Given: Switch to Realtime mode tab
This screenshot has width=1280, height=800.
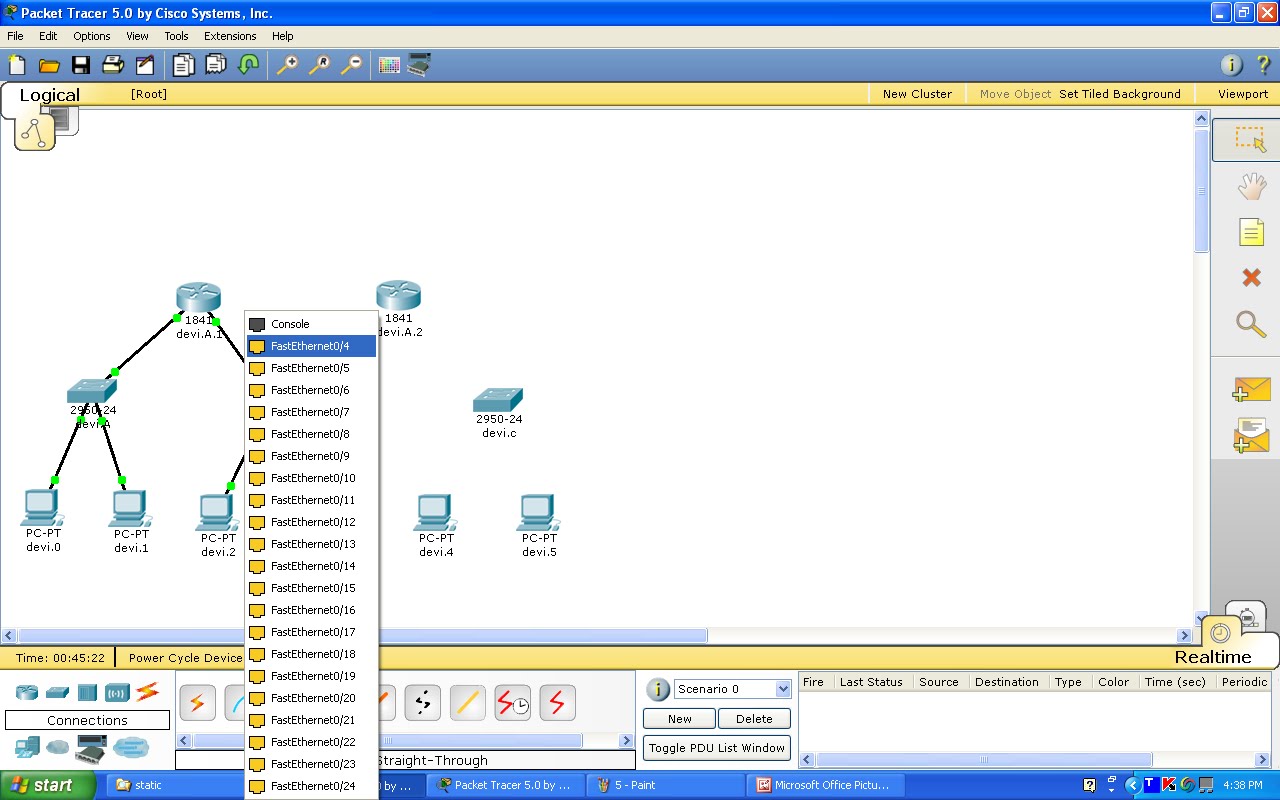Looking at the screenshot, I should 1214,657.
